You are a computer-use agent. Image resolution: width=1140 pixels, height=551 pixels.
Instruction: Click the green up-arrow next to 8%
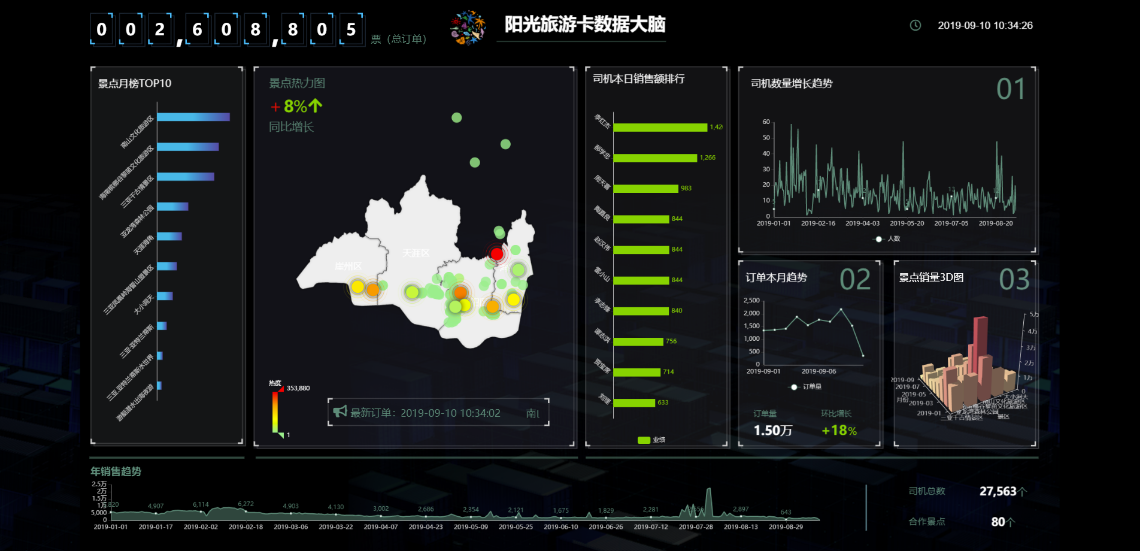[x=315, y=106]
